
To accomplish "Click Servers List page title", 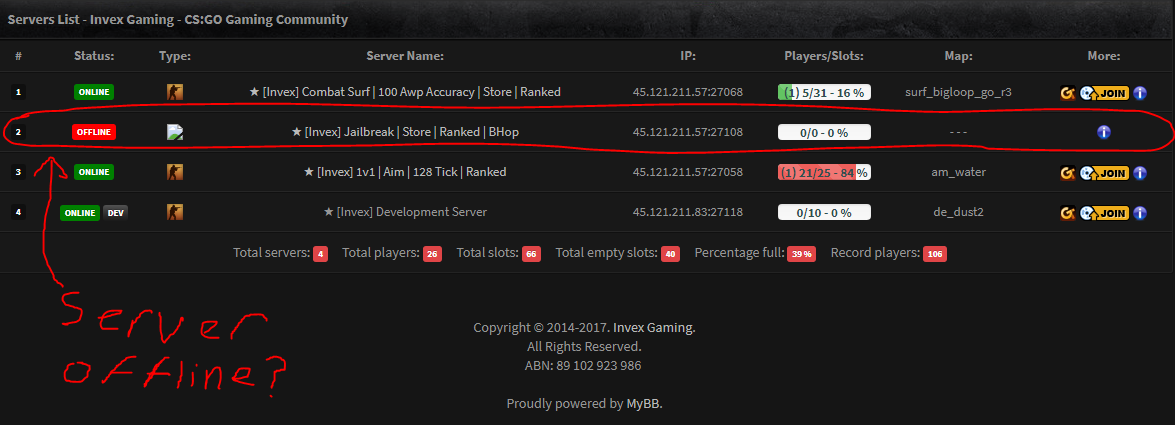I will (178, 19).
